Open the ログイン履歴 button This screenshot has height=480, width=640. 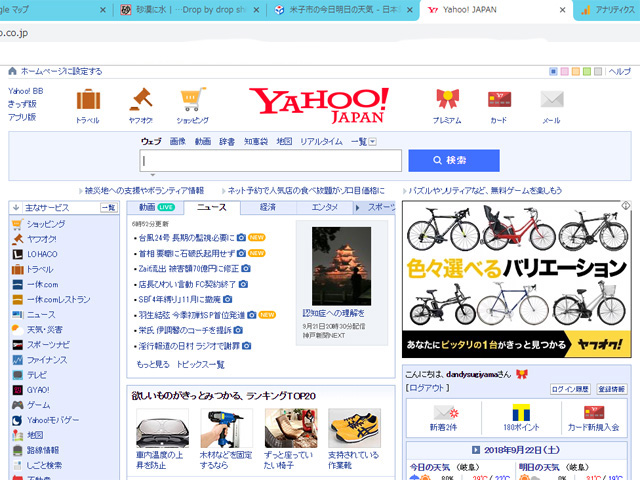click(x=570, y=389)
